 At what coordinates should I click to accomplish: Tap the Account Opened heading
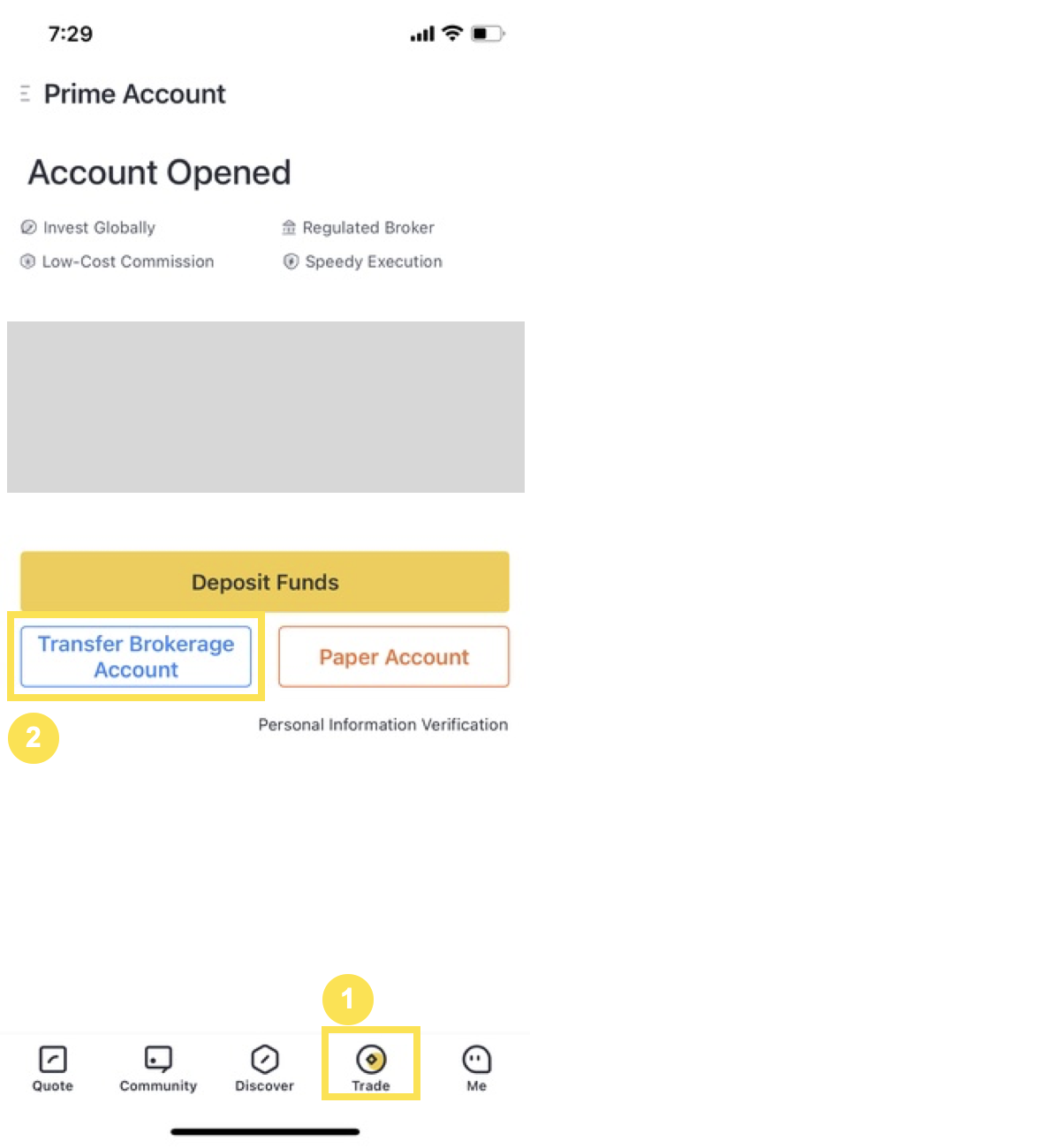coord(160,172)
